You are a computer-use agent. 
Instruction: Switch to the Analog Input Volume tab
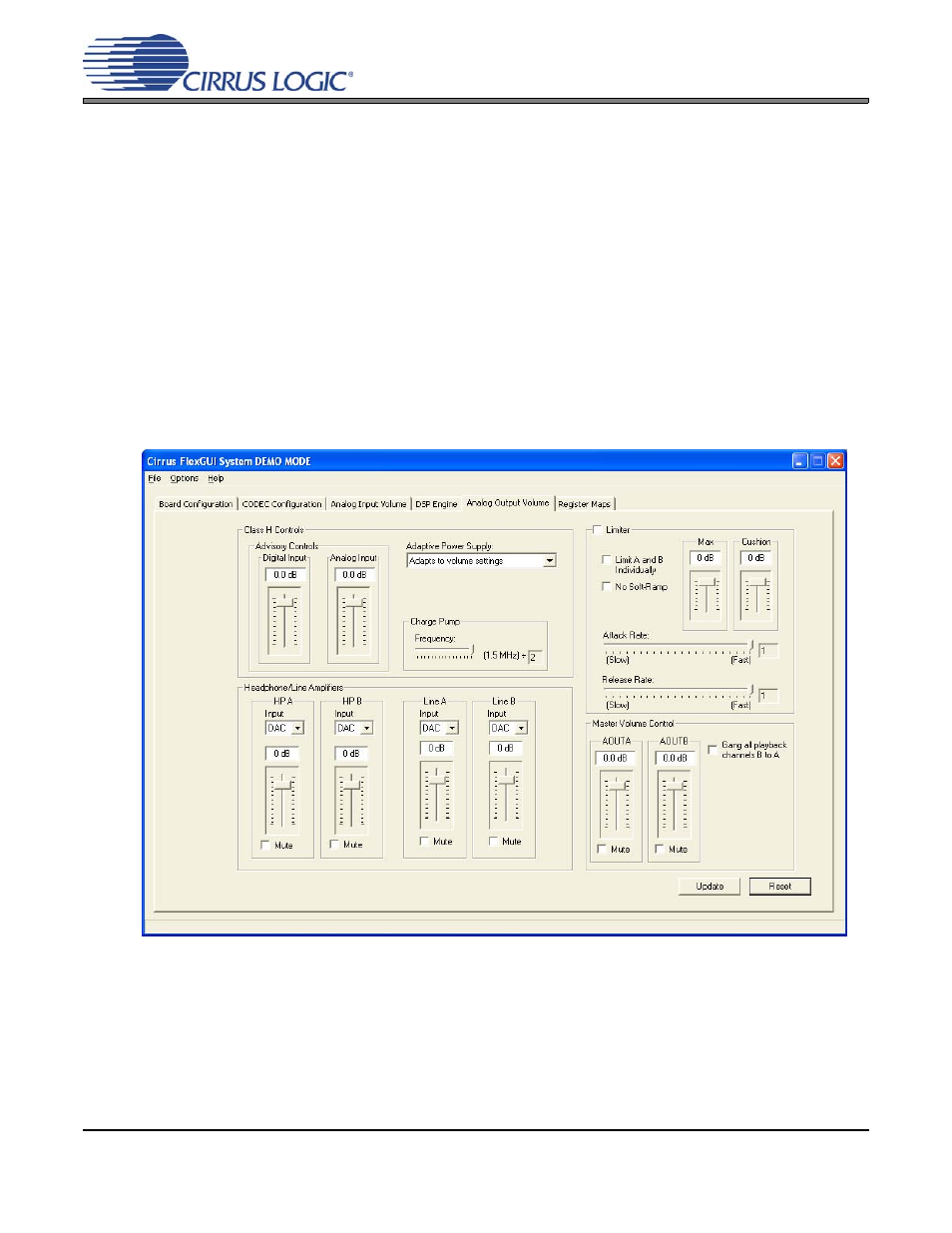point(368,504)
